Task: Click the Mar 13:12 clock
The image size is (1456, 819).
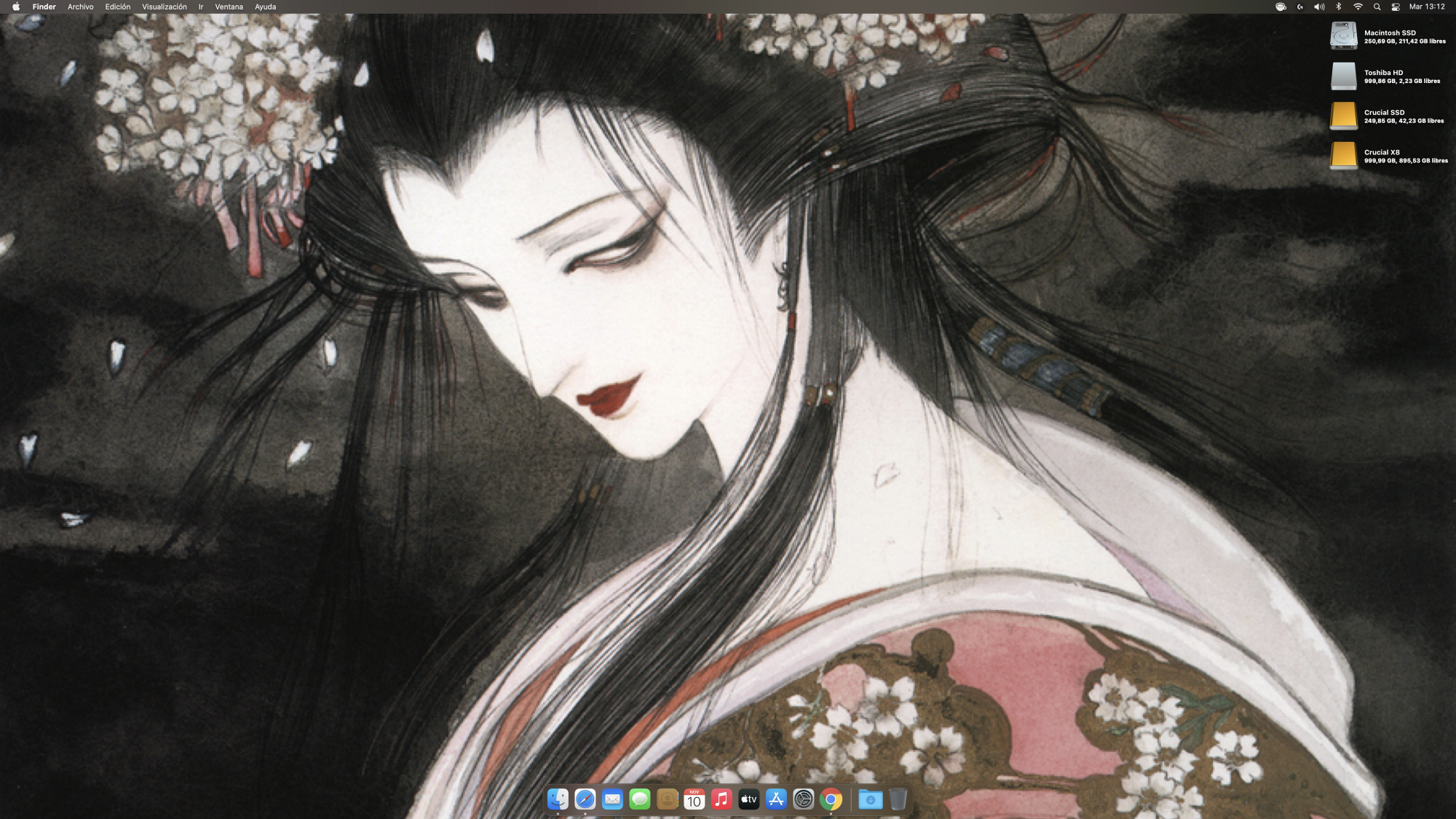Action: [x=1427, y=7]
